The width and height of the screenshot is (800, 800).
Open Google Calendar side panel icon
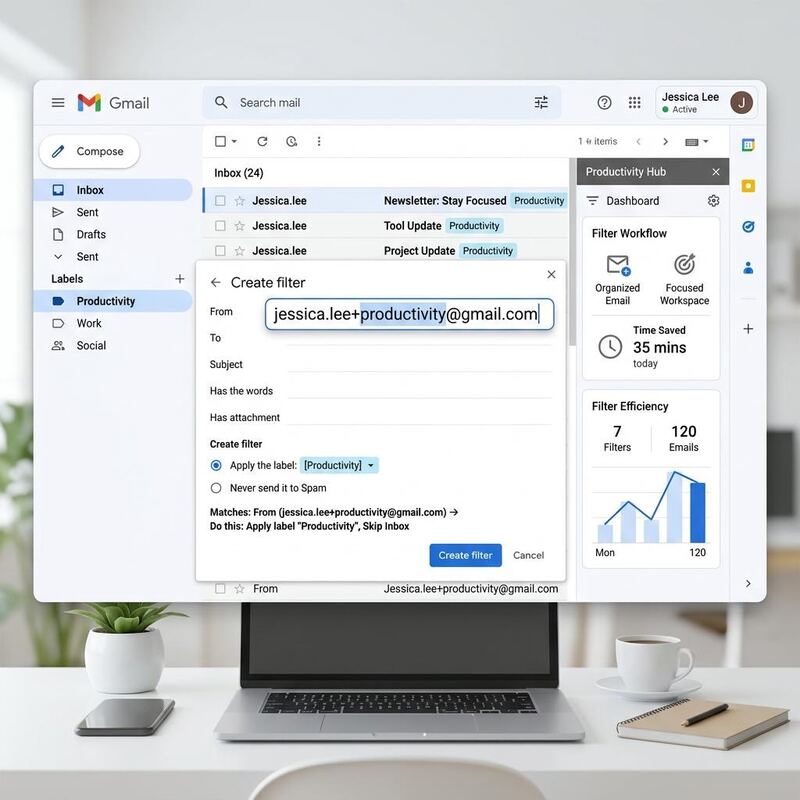pos(748,145)
